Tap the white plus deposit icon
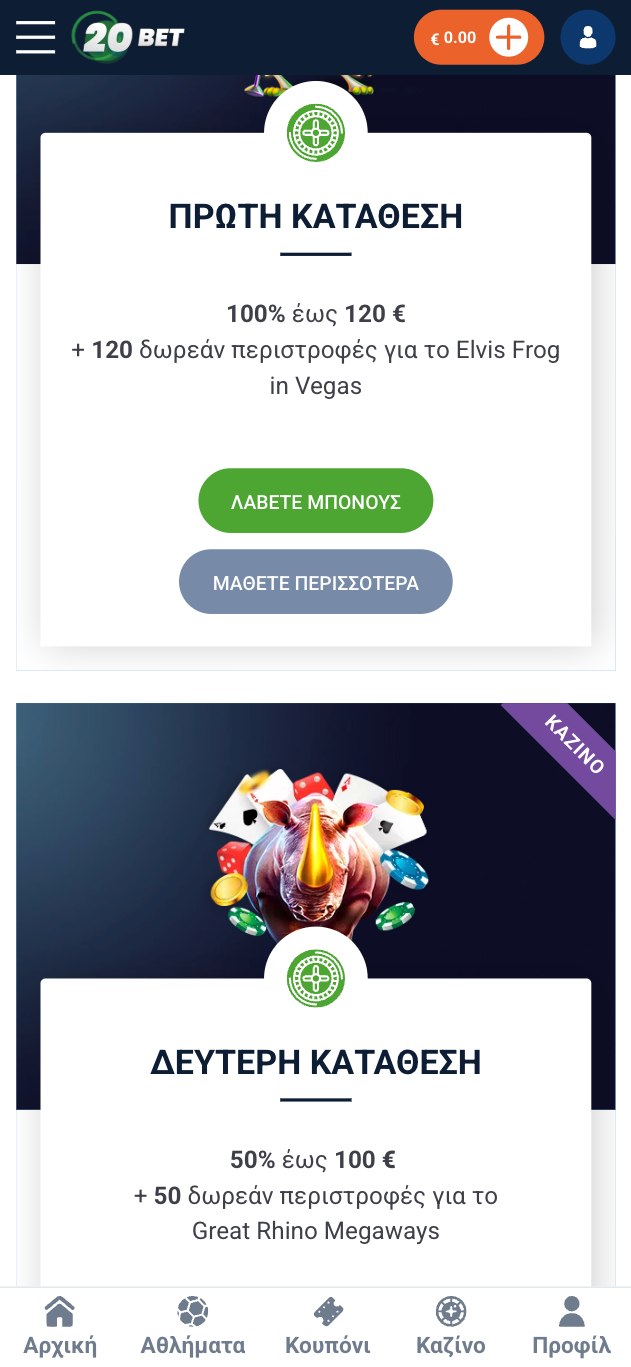The image size is (631, 1367). pos(509,38)
